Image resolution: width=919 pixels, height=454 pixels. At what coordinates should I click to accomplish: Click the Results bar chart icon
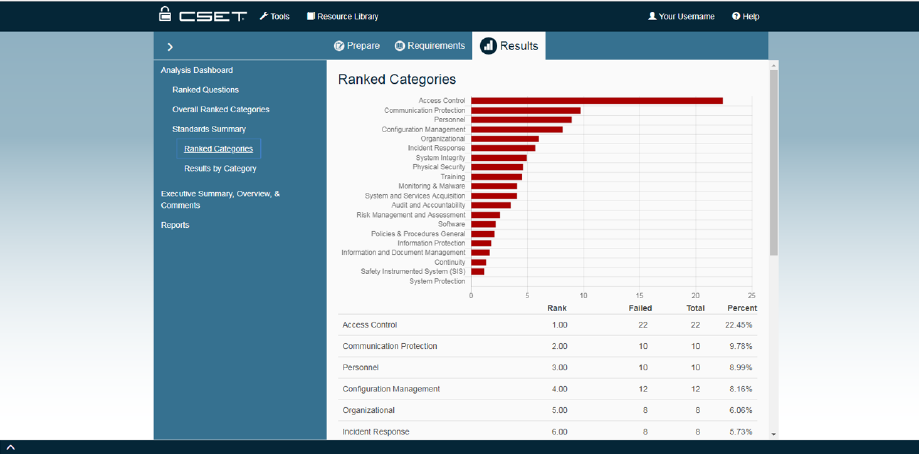(488, 46)
